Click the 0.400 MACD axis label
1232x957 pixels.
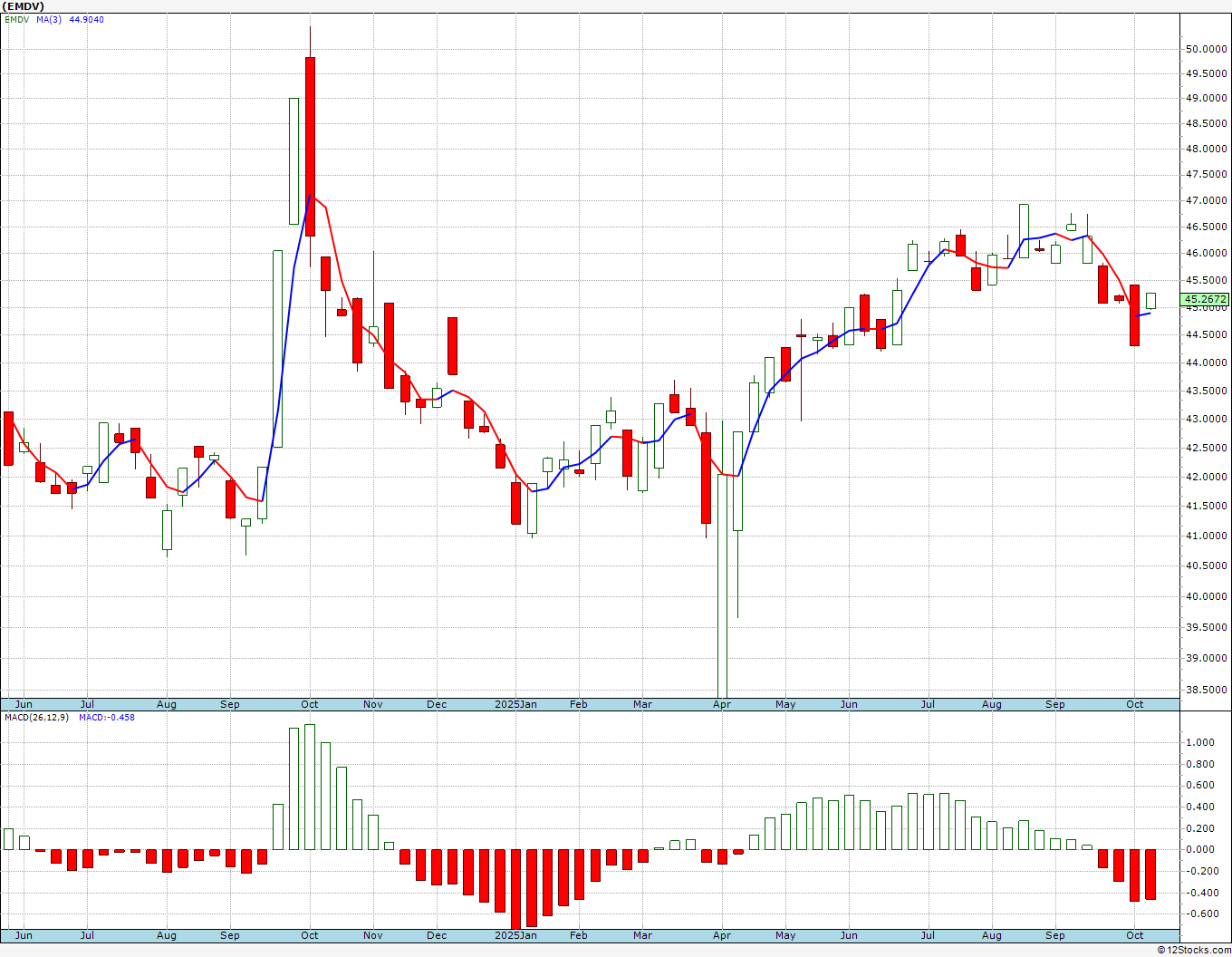coord(1200,807)
